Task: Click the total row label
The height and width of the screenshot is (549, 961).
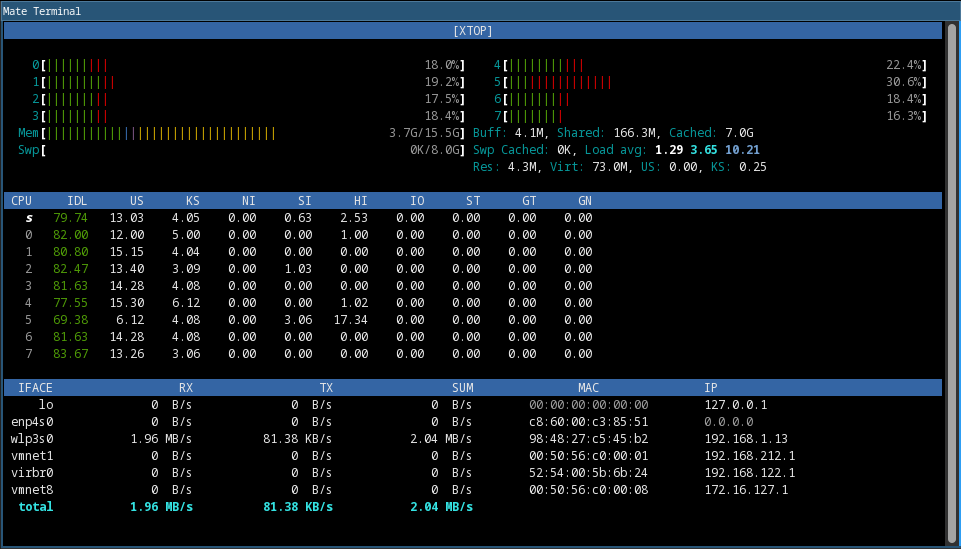Action: [x=36, y=507]
